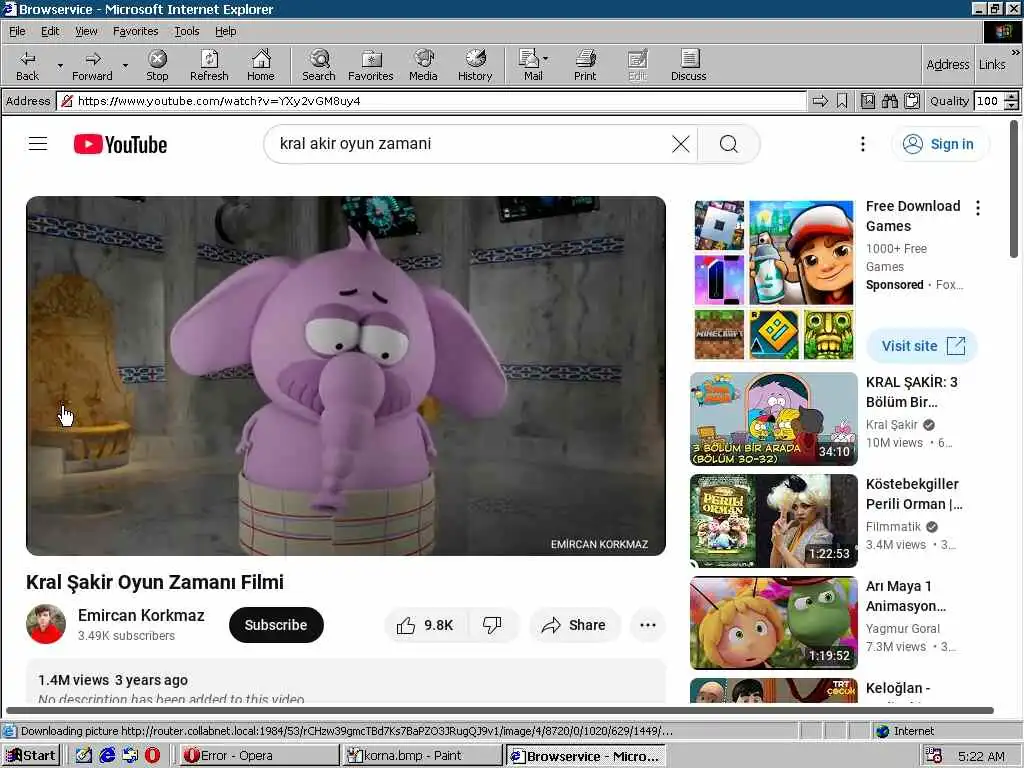Image resolution: width=1024 pixels, height=768 pixels.
Task: Open the Windows Start button
Action: click(31, 756)
